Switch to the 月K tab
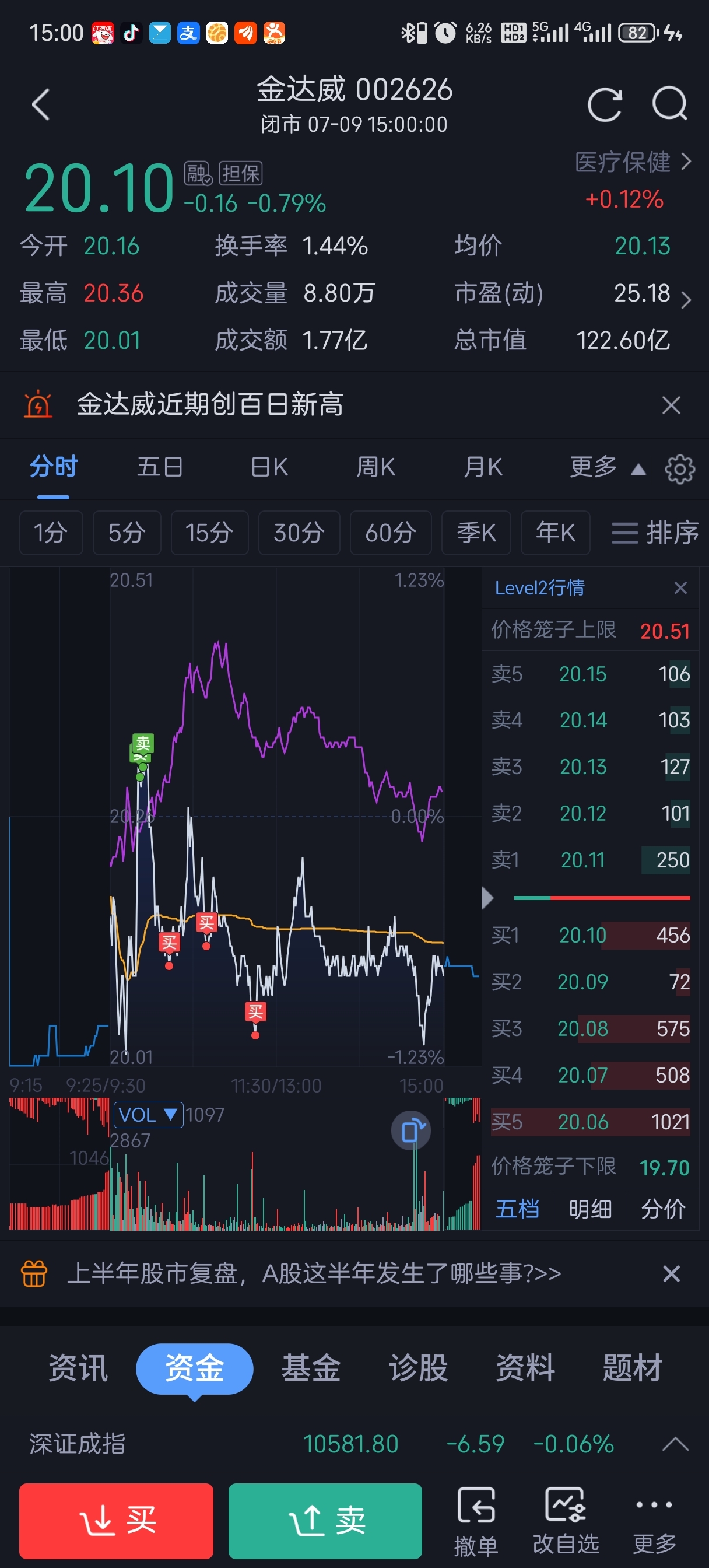This screenshot has height=1568, width=709. tap(483, 467)
